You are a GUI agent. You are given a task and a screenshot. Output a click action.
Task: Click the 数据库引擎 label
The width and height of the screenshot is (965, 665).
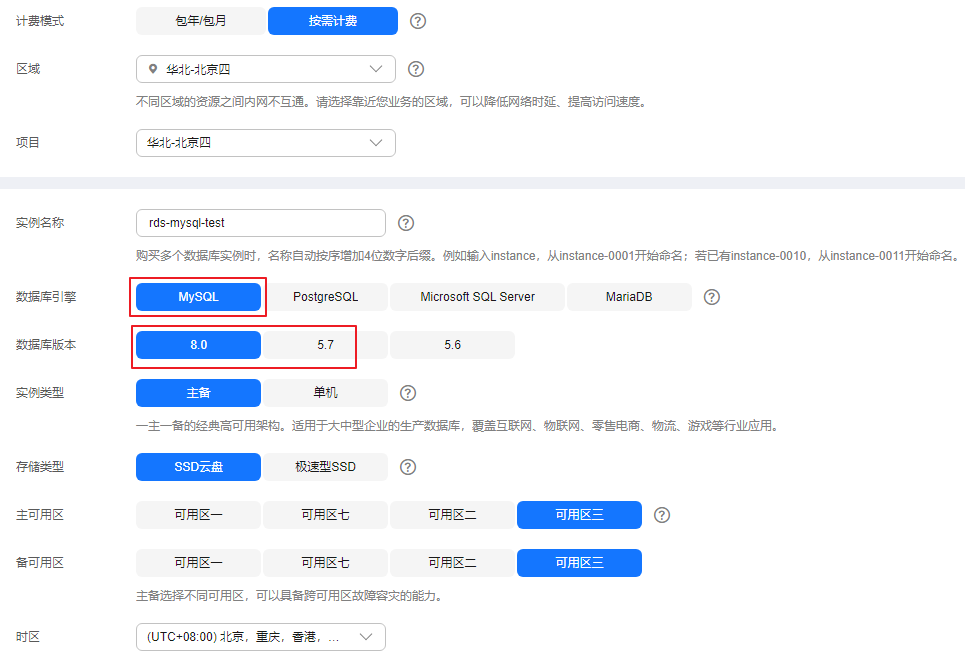point(46,297)
